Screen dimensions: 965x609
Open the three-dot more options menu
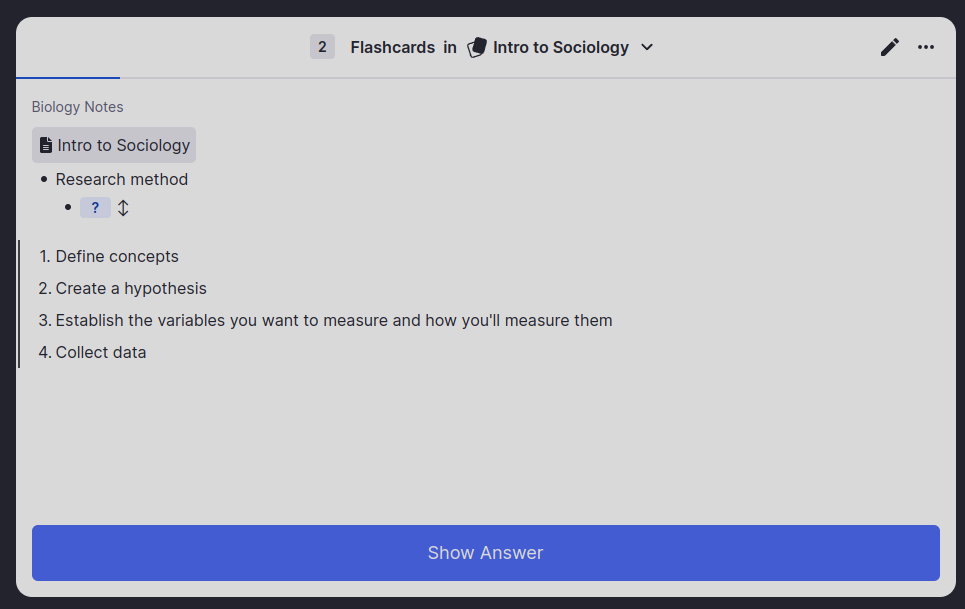pos(926,47)
